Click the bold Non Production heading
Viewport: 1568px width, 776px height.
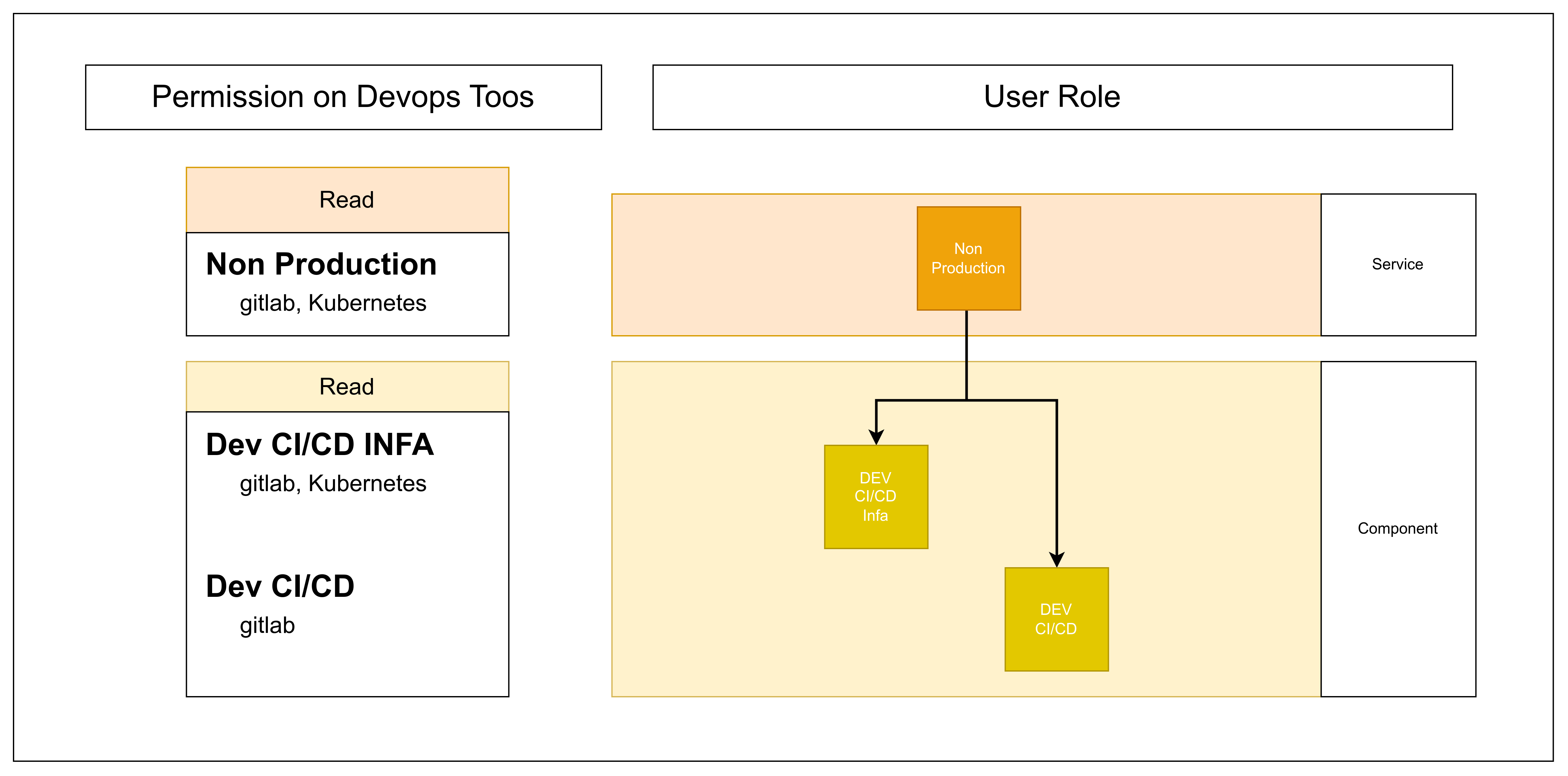coord(321,264)
